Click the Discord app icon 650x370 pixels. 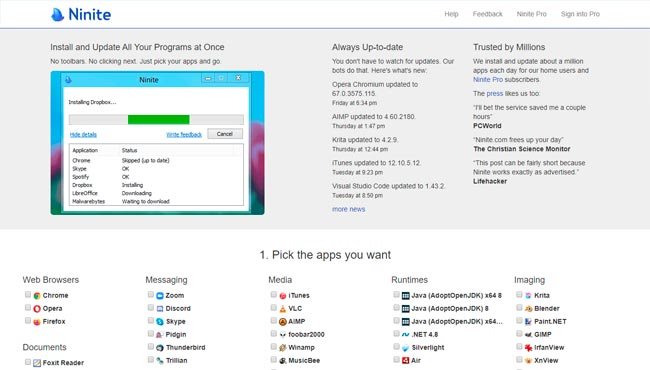[160, 309]
